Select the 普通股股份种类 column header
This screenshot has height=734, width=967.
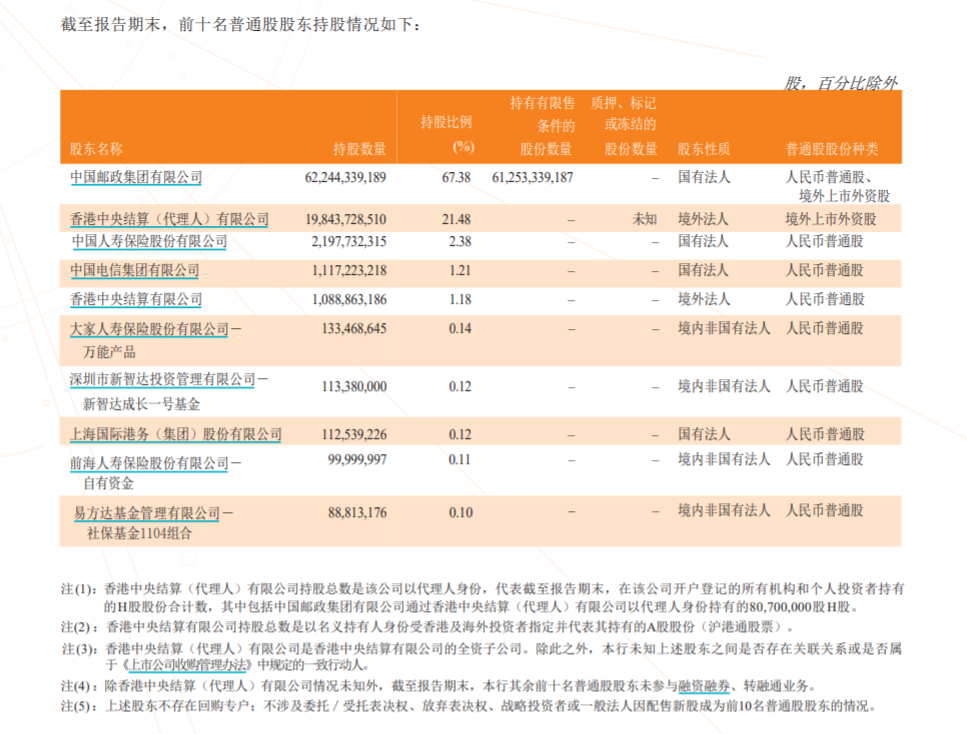(x=832, y=149)
